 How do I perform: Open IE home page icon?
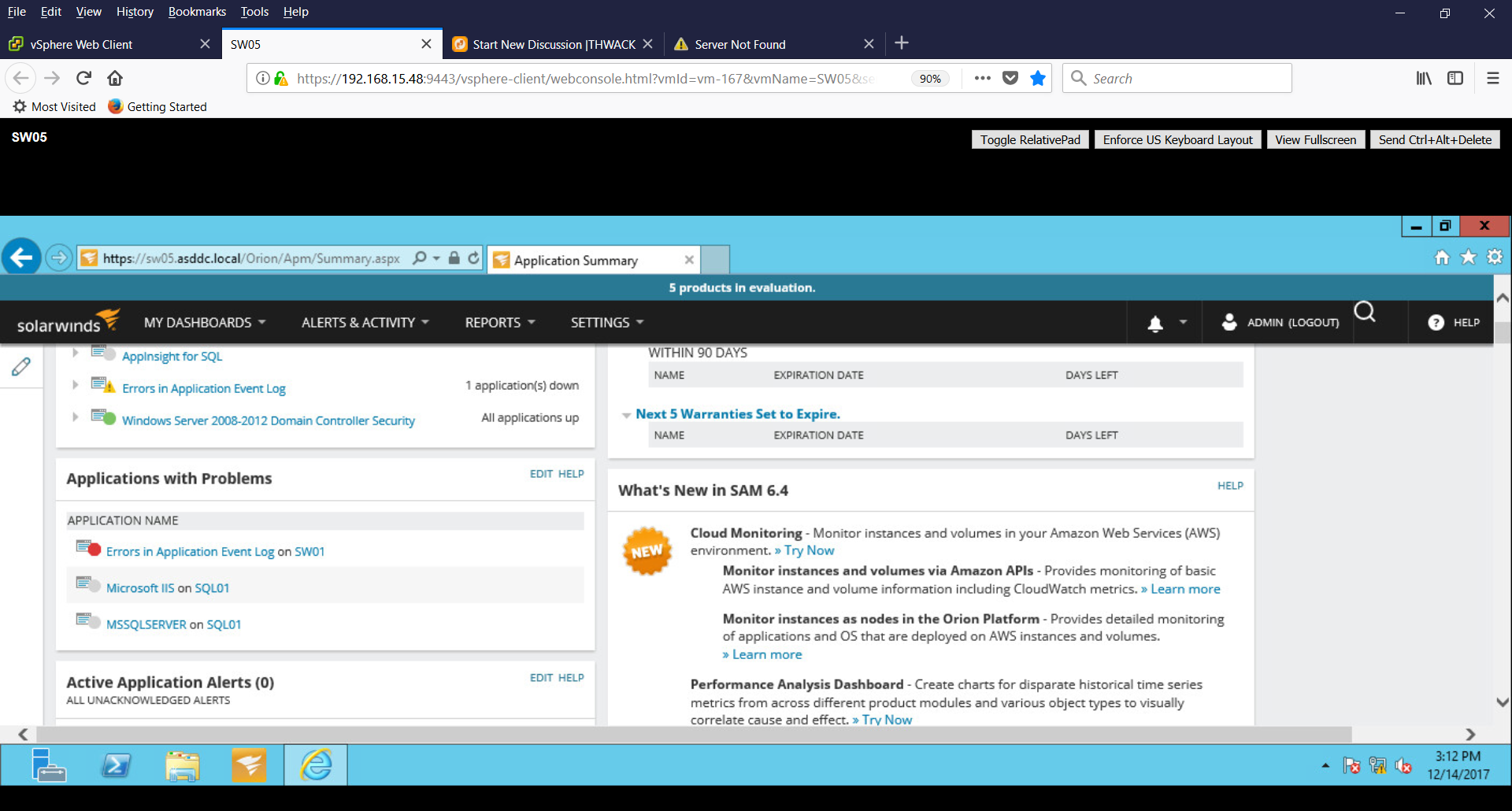(1442, 257)
